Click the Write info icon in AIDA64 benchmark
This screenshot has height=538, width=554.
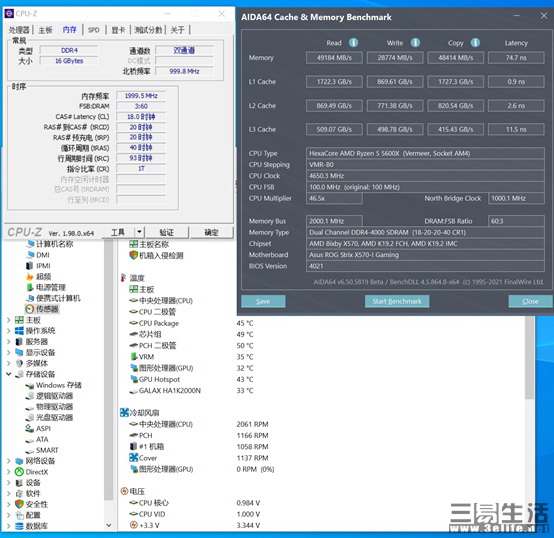click(415, 42)
